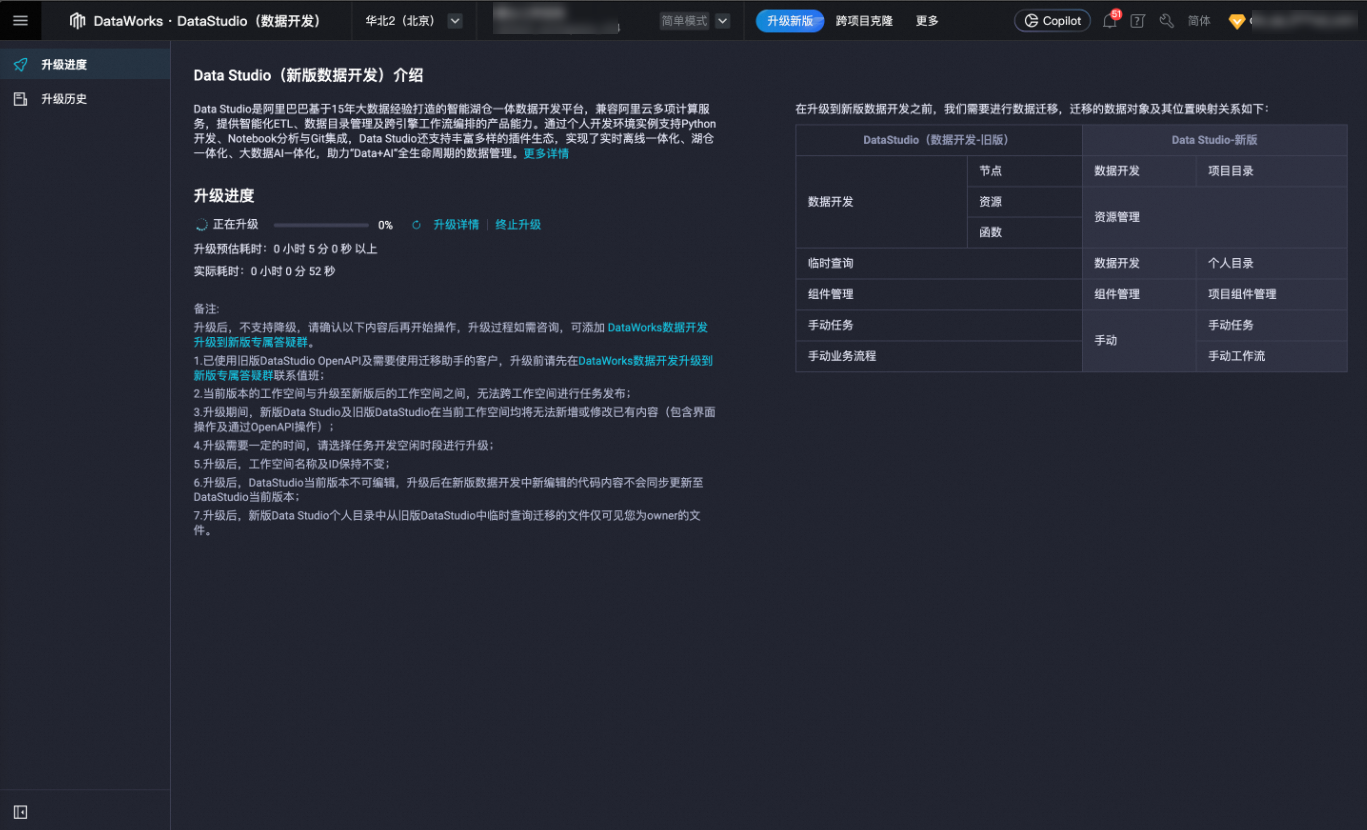
Task: Click 实际耗时 line
Action: click(x=264, y=271)
